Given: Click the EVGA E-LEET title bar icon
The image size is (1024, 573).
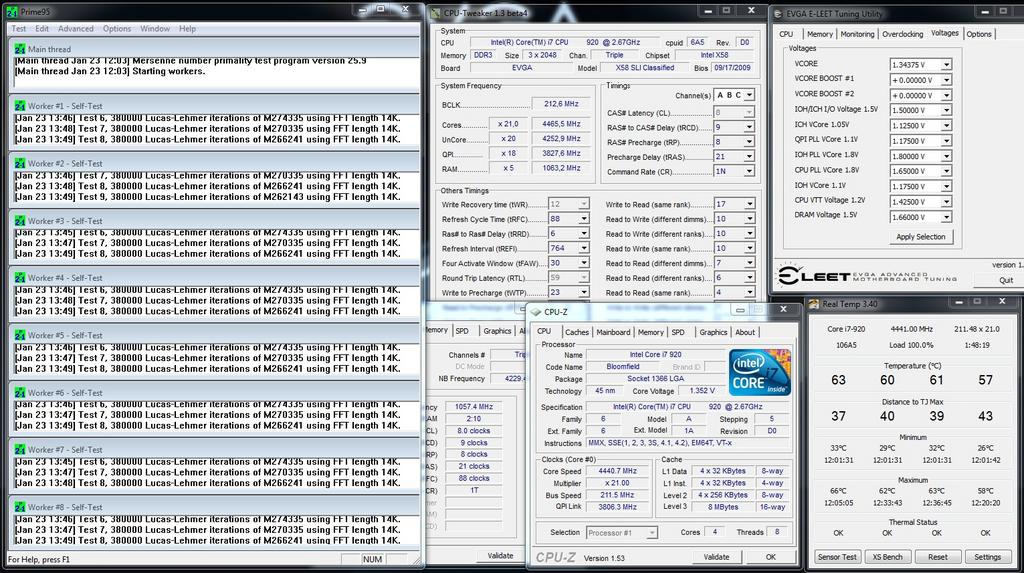Looking at the screenshot, I should click(779, 12).
